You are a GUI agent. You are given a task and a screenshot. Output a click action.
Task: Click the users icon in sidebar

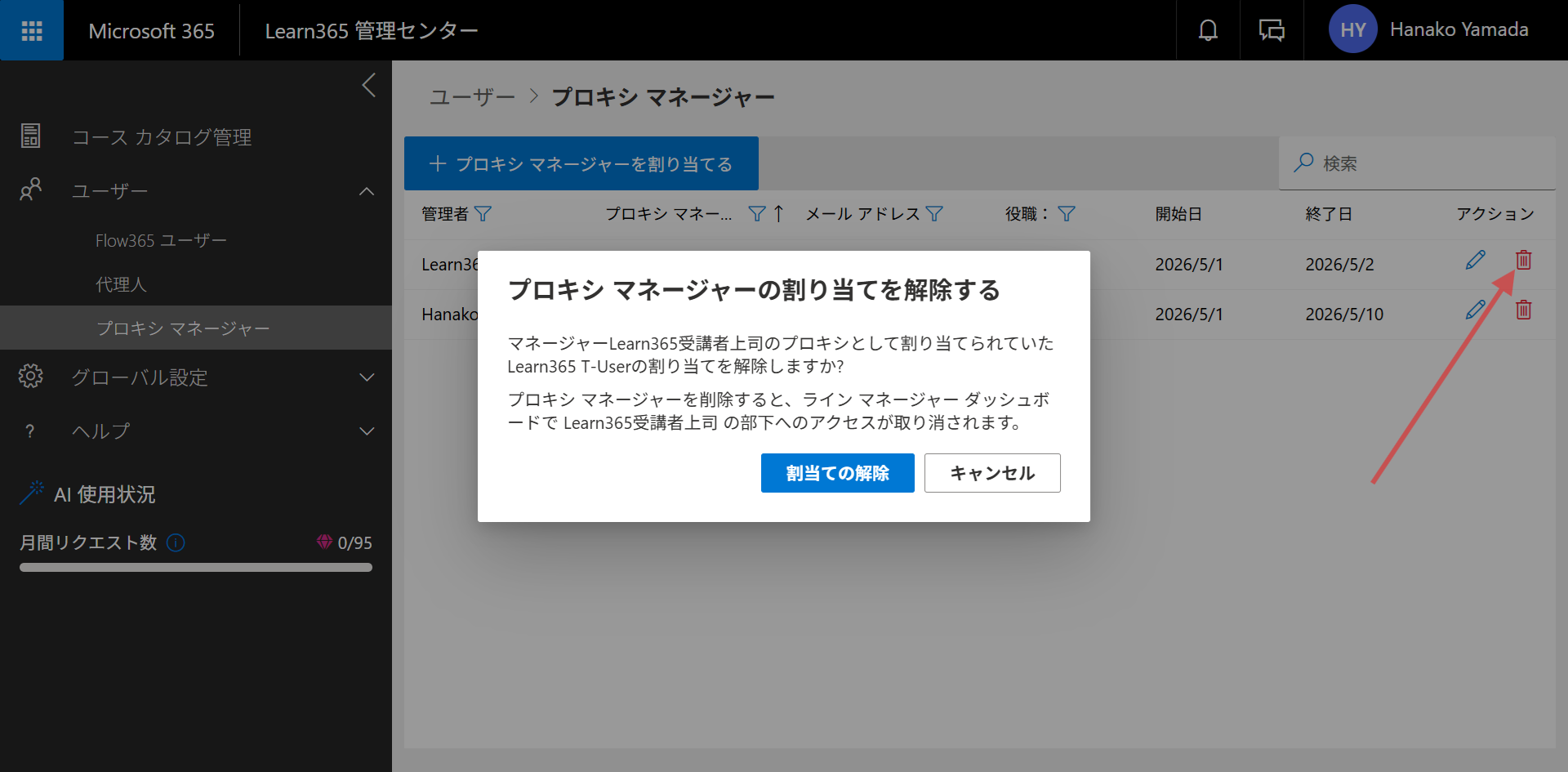tap(31, 190)
